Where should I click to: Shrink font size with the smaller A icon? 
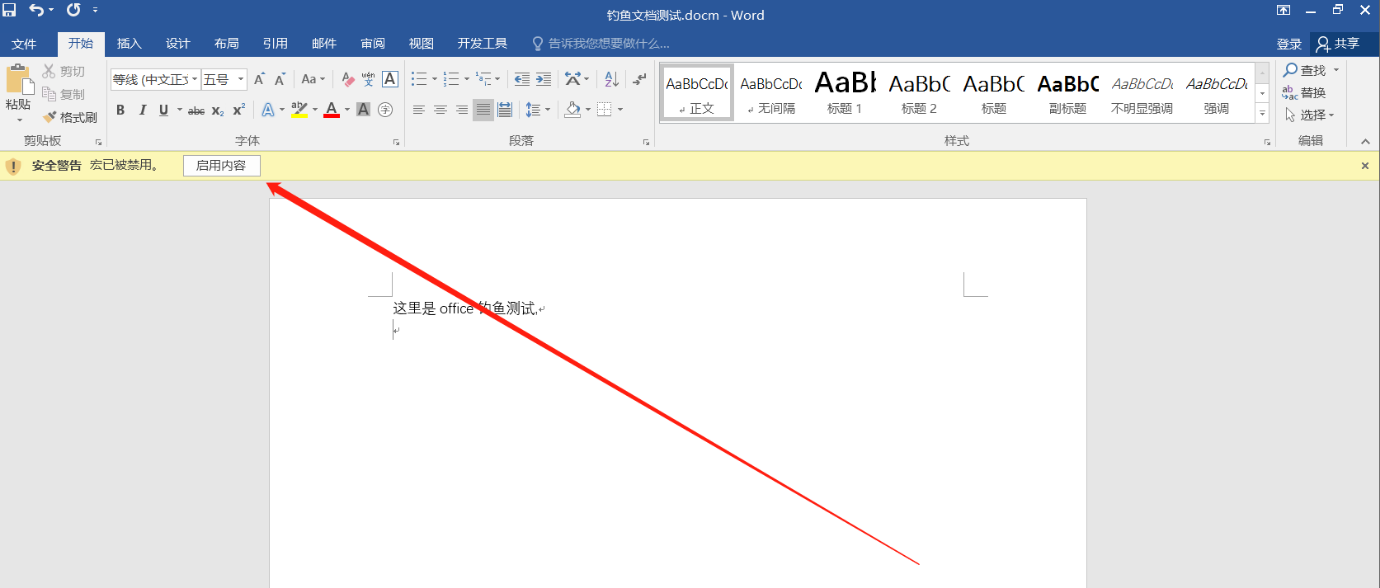click(x=280, y=79)
